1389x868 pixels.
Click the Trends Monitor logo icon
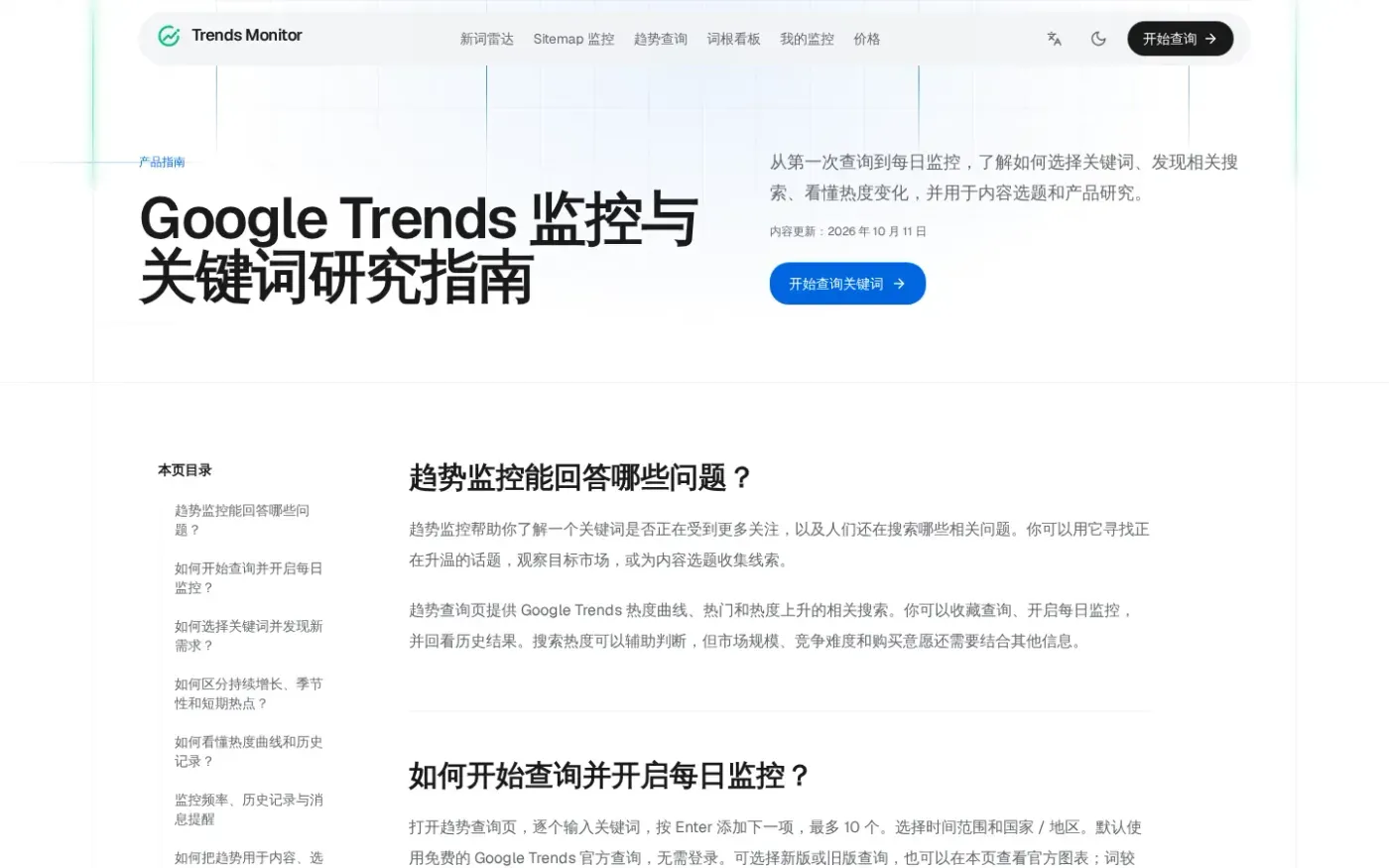pyautogui.click(x=169, y=37)
